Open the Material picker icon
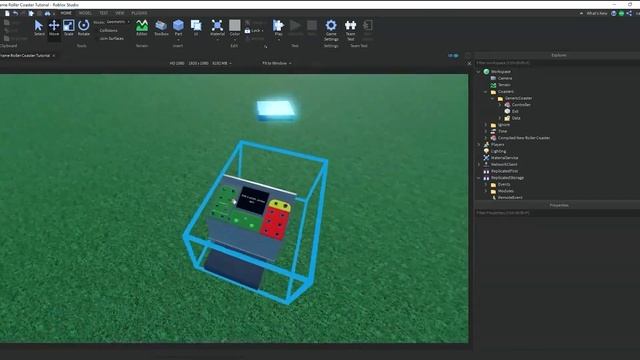 point(217,25)
